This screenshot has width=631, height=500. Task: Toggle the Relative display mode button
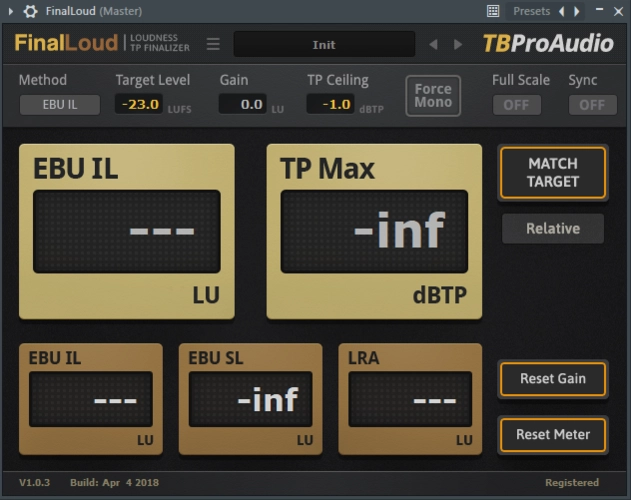553,229
